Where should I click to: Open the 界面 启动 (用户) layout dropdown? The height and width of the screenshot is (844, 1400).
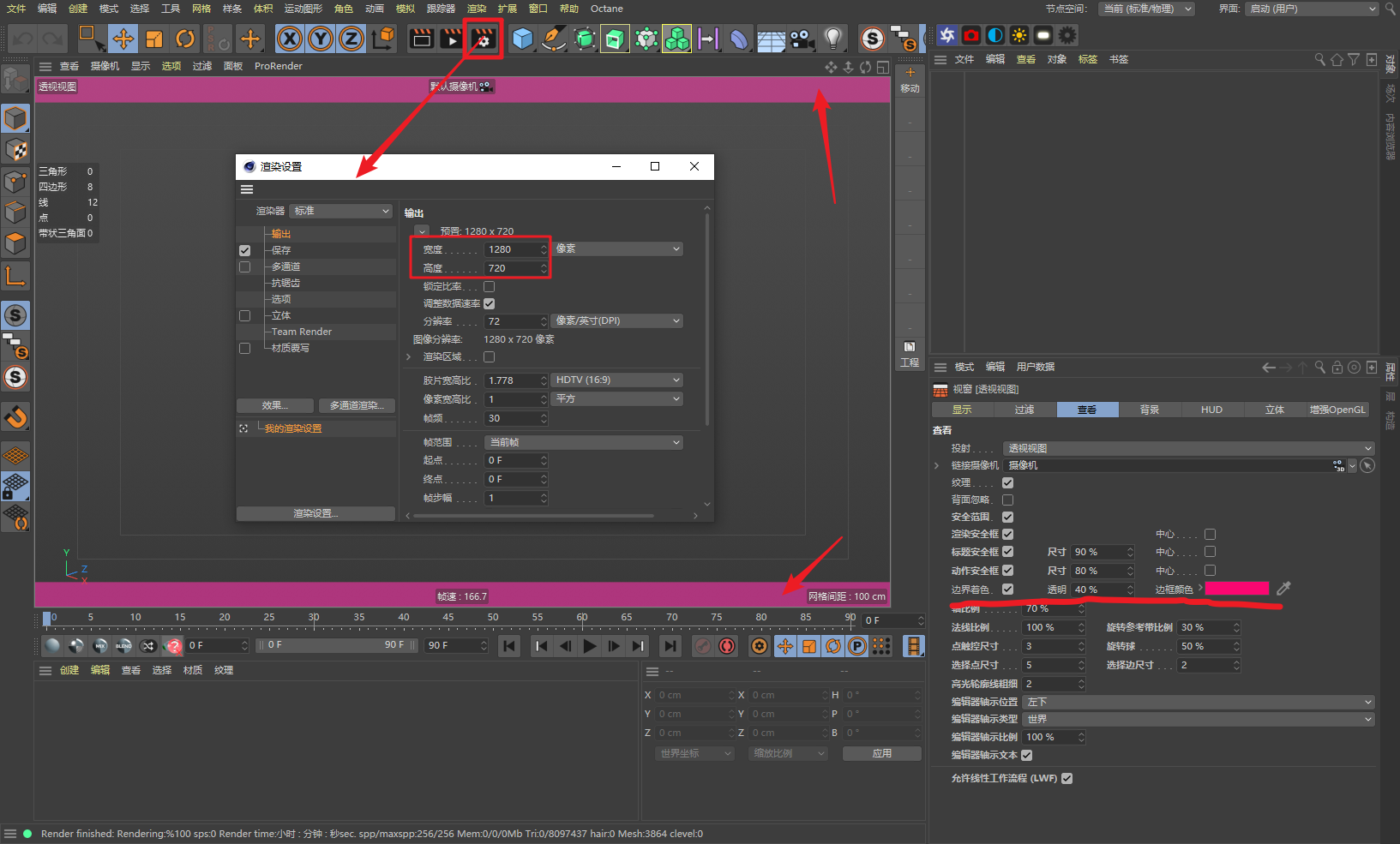tap(1313, 9)
